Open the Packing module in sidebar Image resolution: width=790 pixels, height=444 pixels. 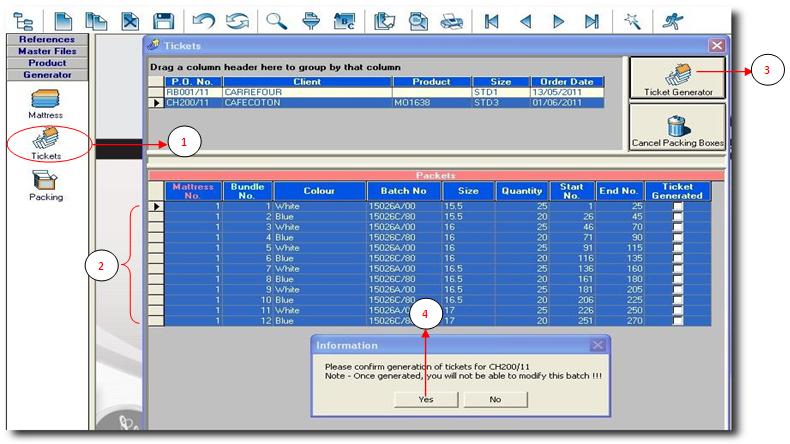pos(46,184)
